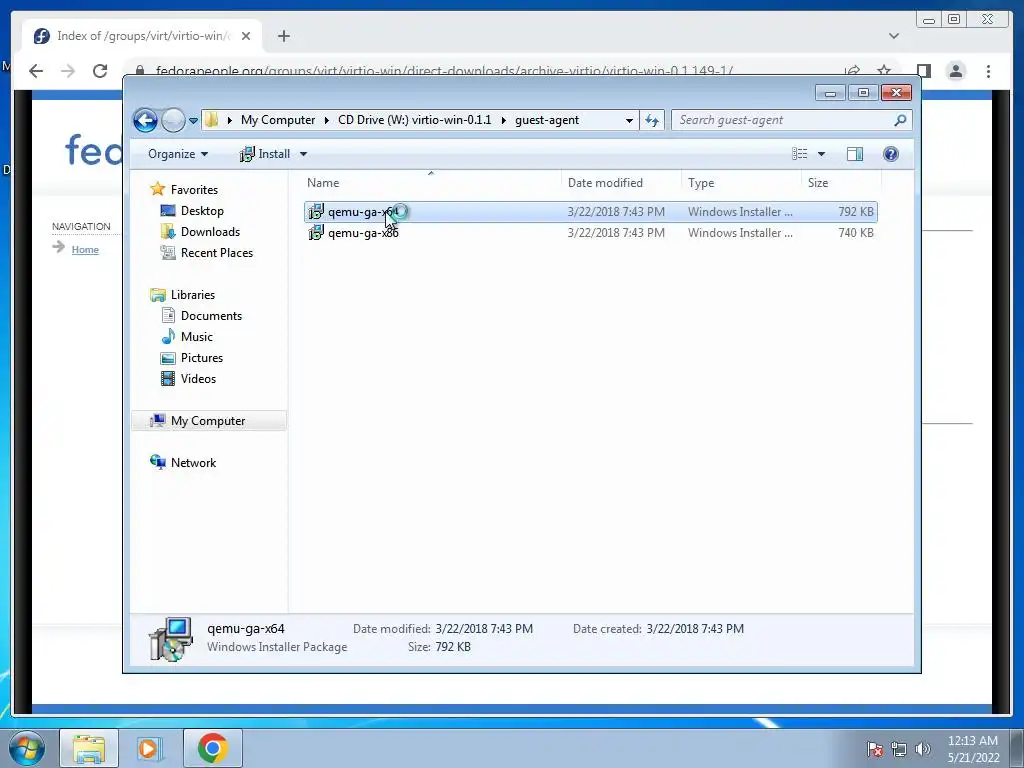
Task: Click the refresh button beside address bar
Action: tap(652, 120)
